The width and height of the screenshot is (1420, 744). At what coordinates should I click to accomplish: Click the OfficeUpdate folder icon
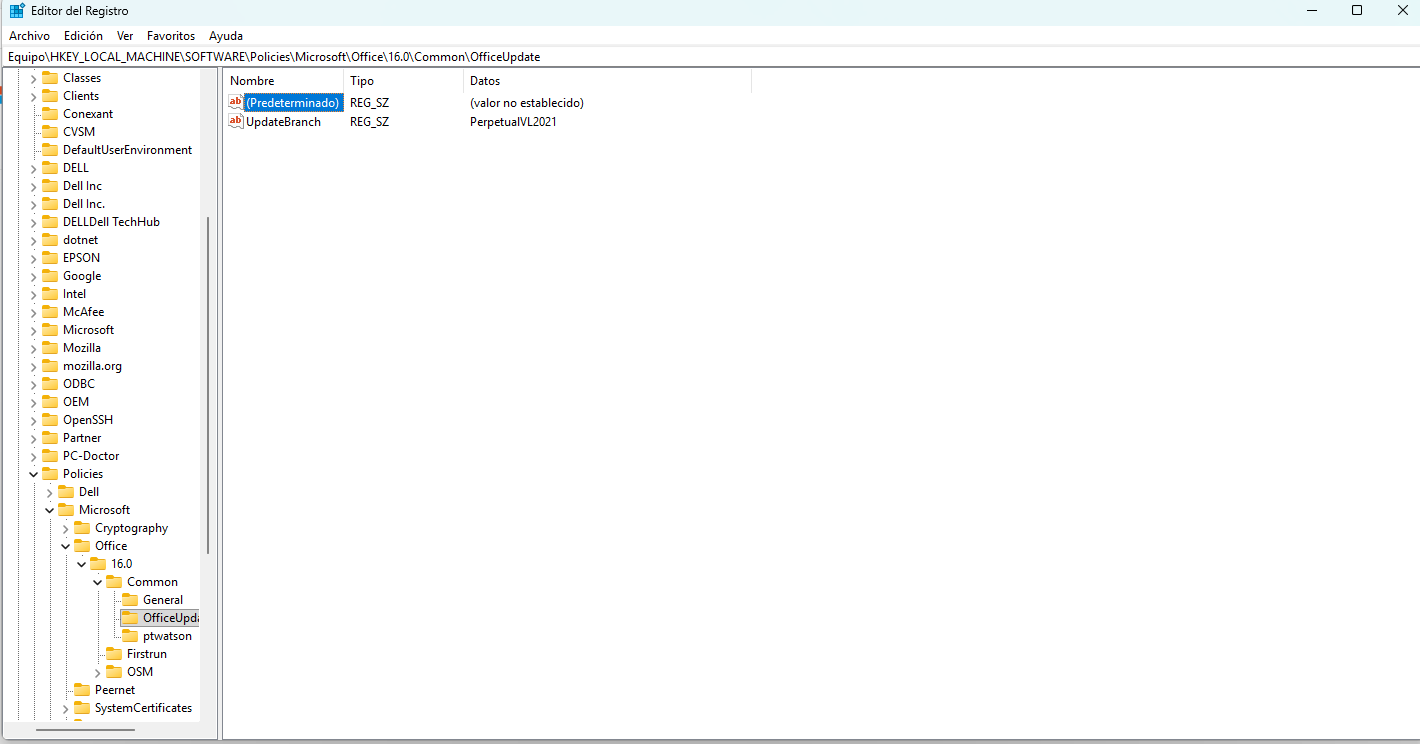click(130, 618)
